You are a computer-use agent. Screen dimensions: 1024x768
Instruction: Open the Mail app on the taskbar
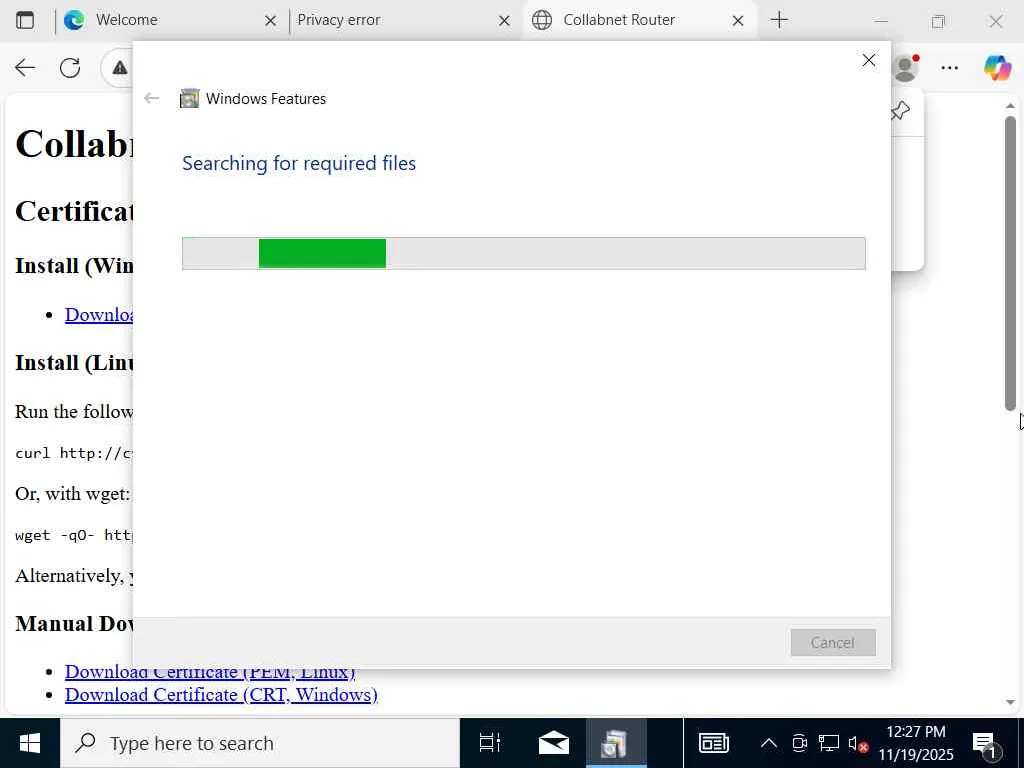point(553,743)
